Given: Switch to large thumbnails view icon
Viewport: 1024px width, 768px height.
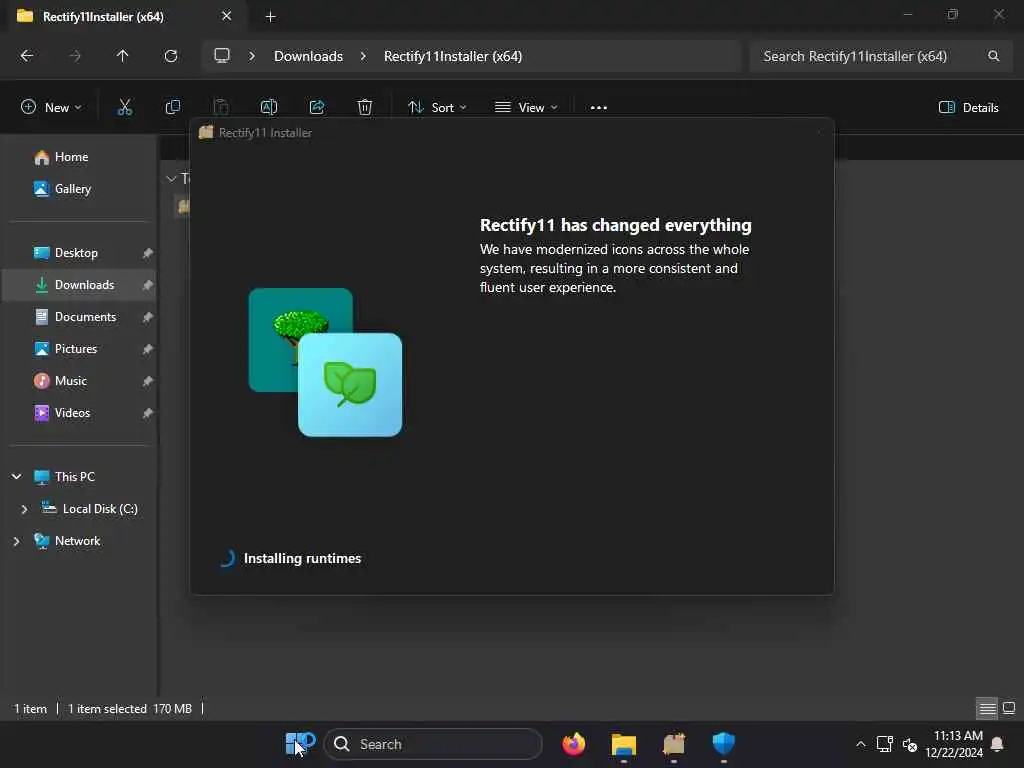Looking at the screenshot, I should (1009, 708).
